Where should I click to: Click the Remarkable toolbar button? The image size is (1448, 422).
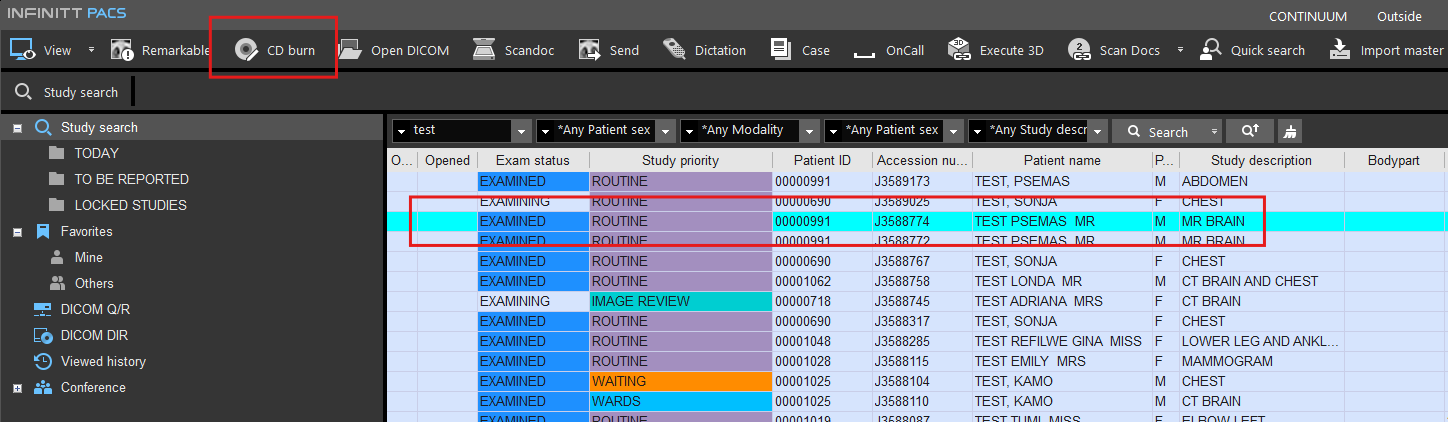click(x=159, y=50)
